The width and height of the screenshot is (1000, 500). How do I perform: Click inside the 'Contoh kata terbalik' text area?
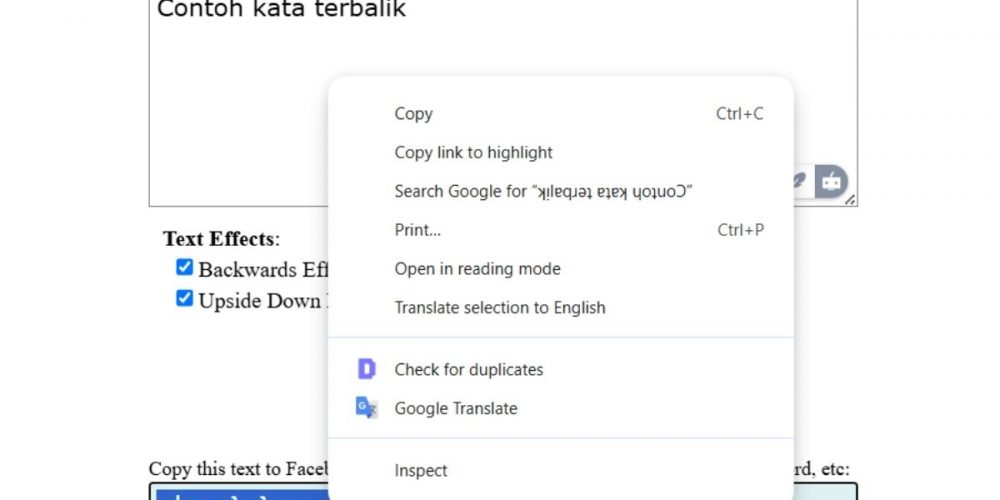pyautogui.click(x=240, y=100)
